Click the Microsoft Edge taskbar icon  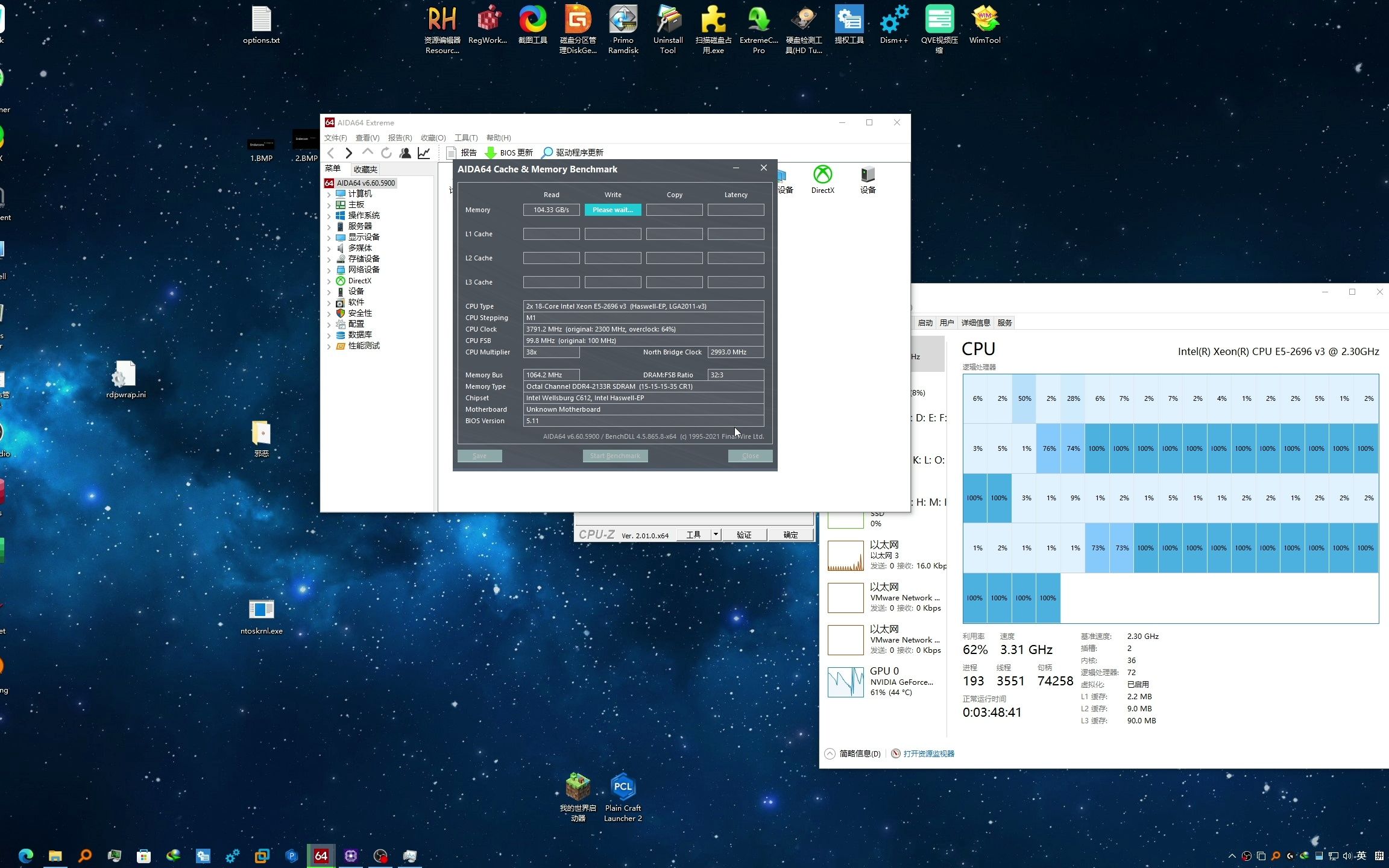25,855
